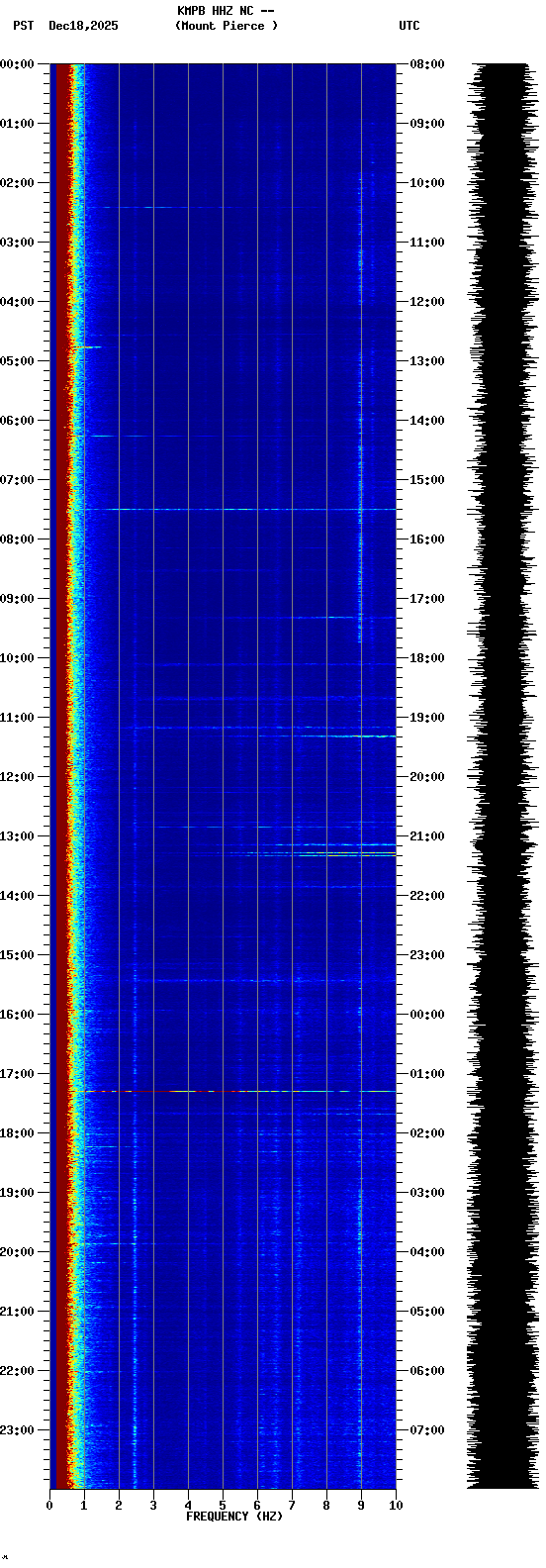
Task: Click the UTC time label '15:00'
Action: (427, 480)
